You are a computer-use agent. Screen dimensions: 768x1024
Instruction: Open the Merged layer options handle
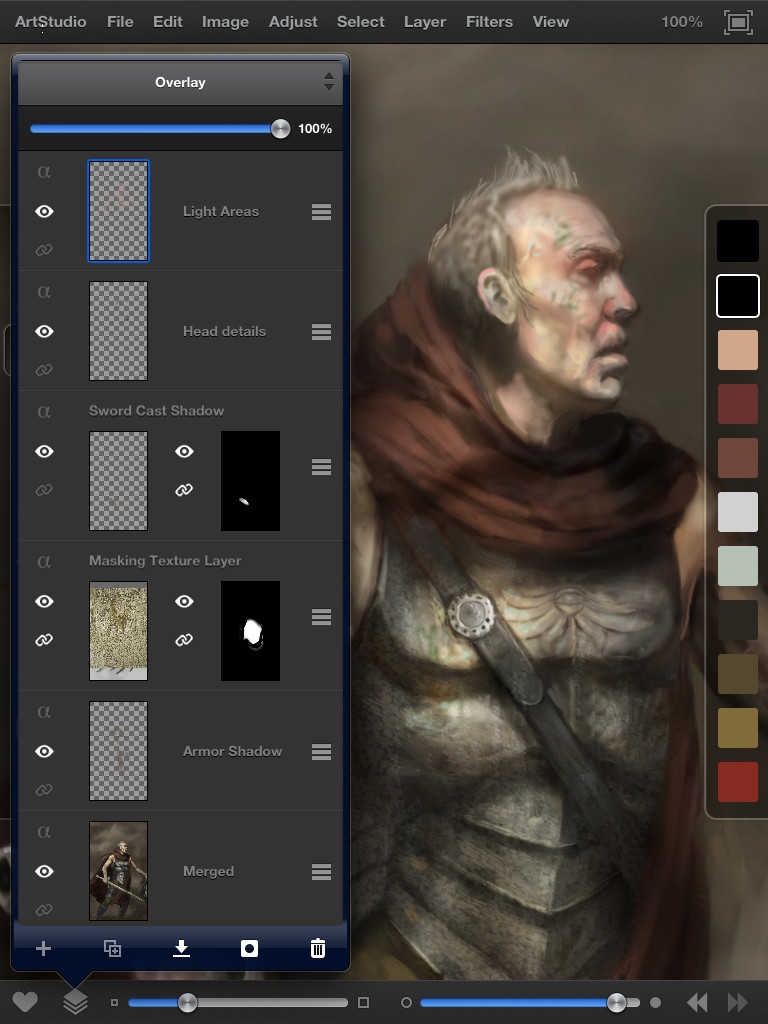click(321, 871)
